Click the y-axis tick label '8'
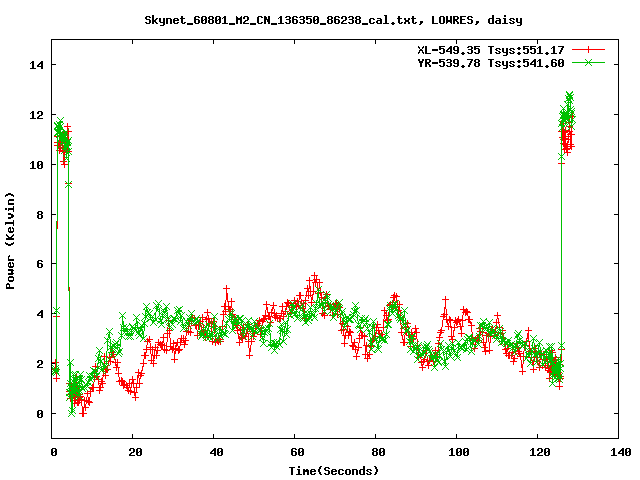 point(40,215)
